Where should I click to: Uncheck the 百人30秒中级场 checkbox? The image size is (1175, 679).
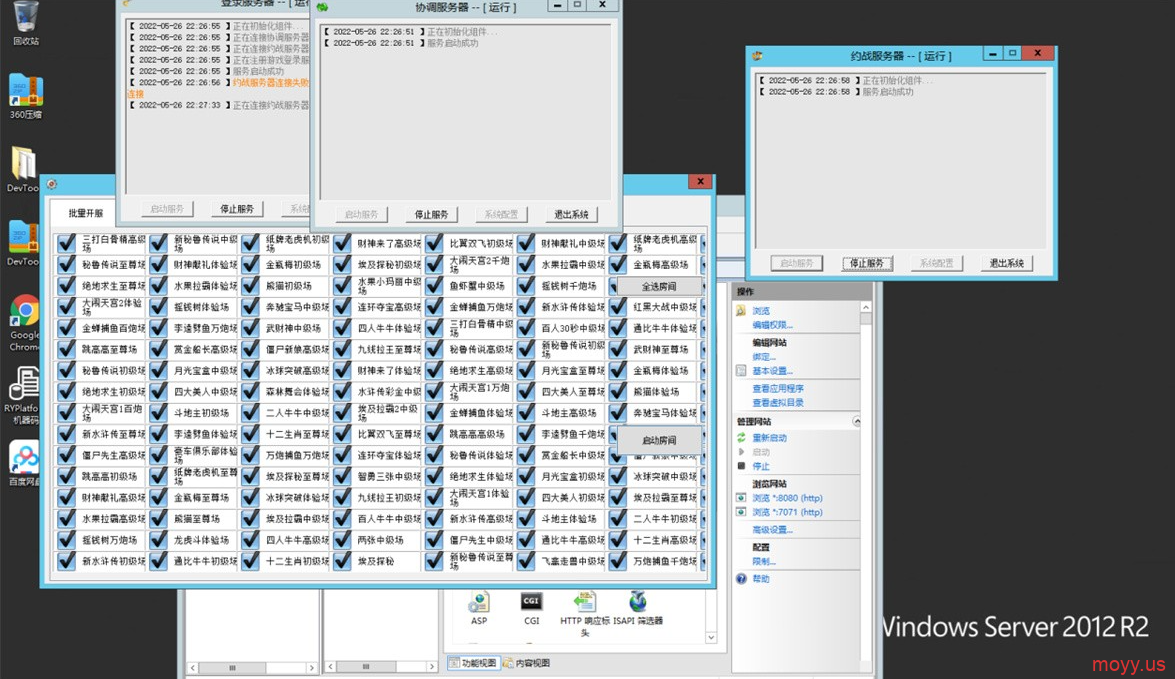[526, 328]
